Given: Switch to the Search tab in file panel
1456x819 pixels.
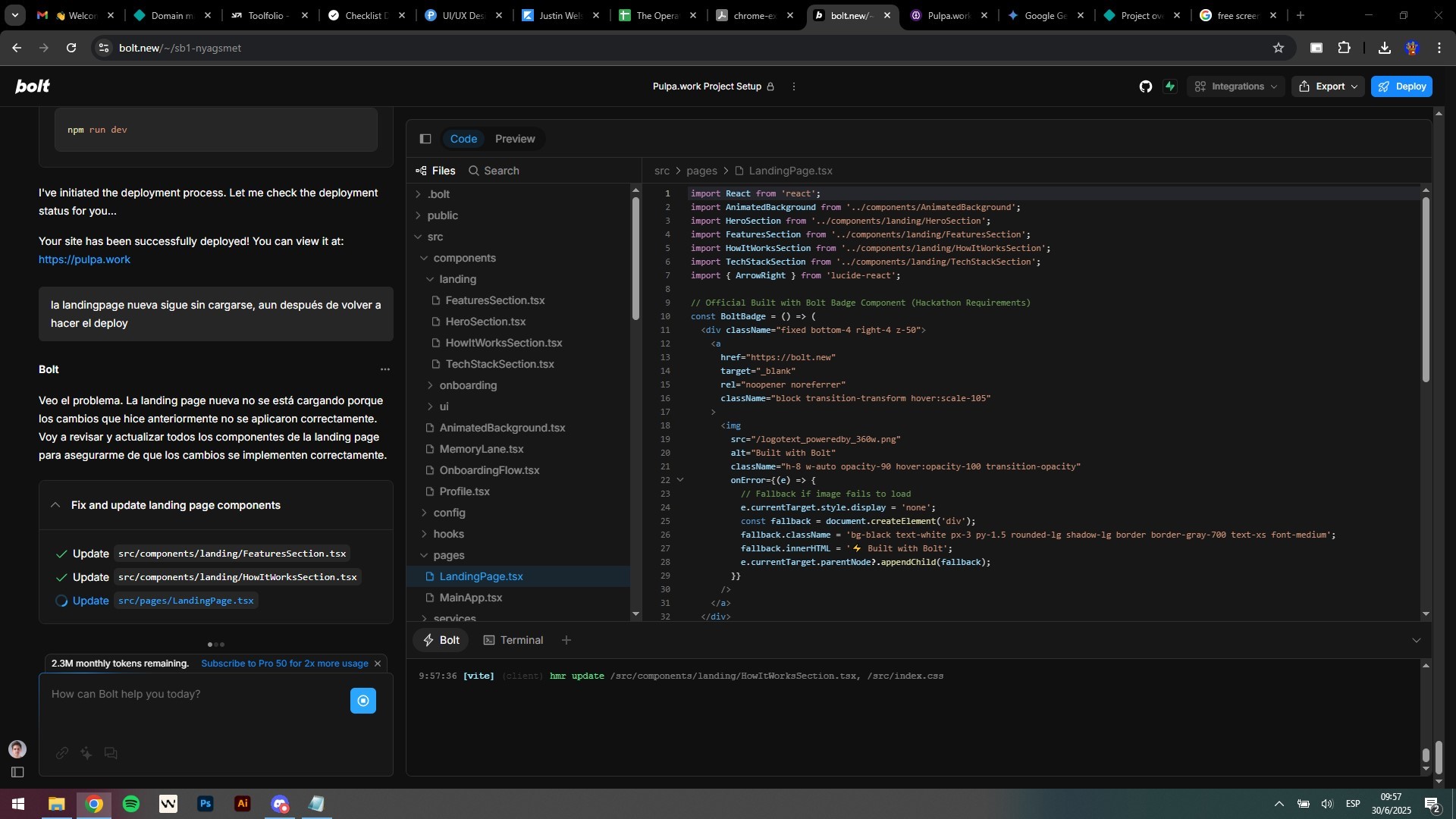Looking at the screenshot, I should click(x=494, y=171).
